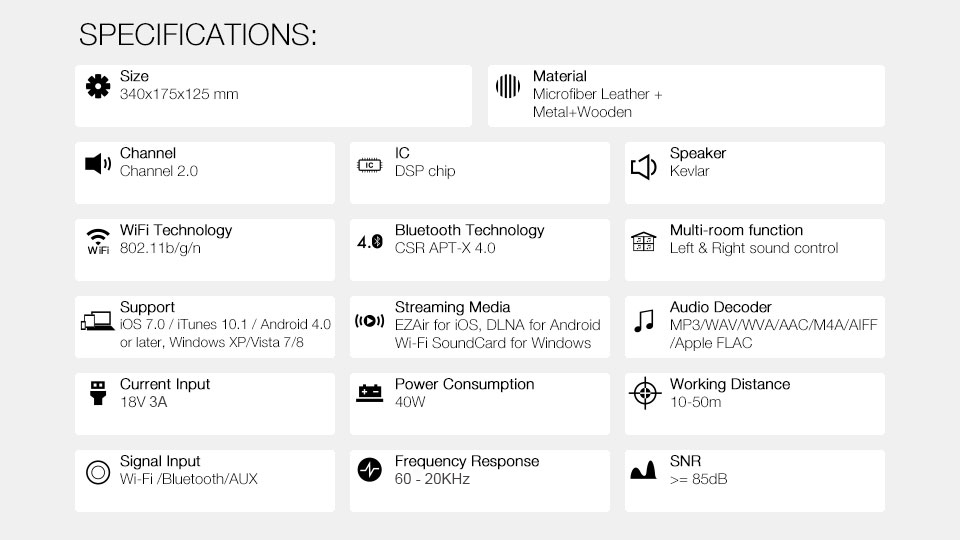
Task: Click the SNR waveform icon
Action: point(643,470)
